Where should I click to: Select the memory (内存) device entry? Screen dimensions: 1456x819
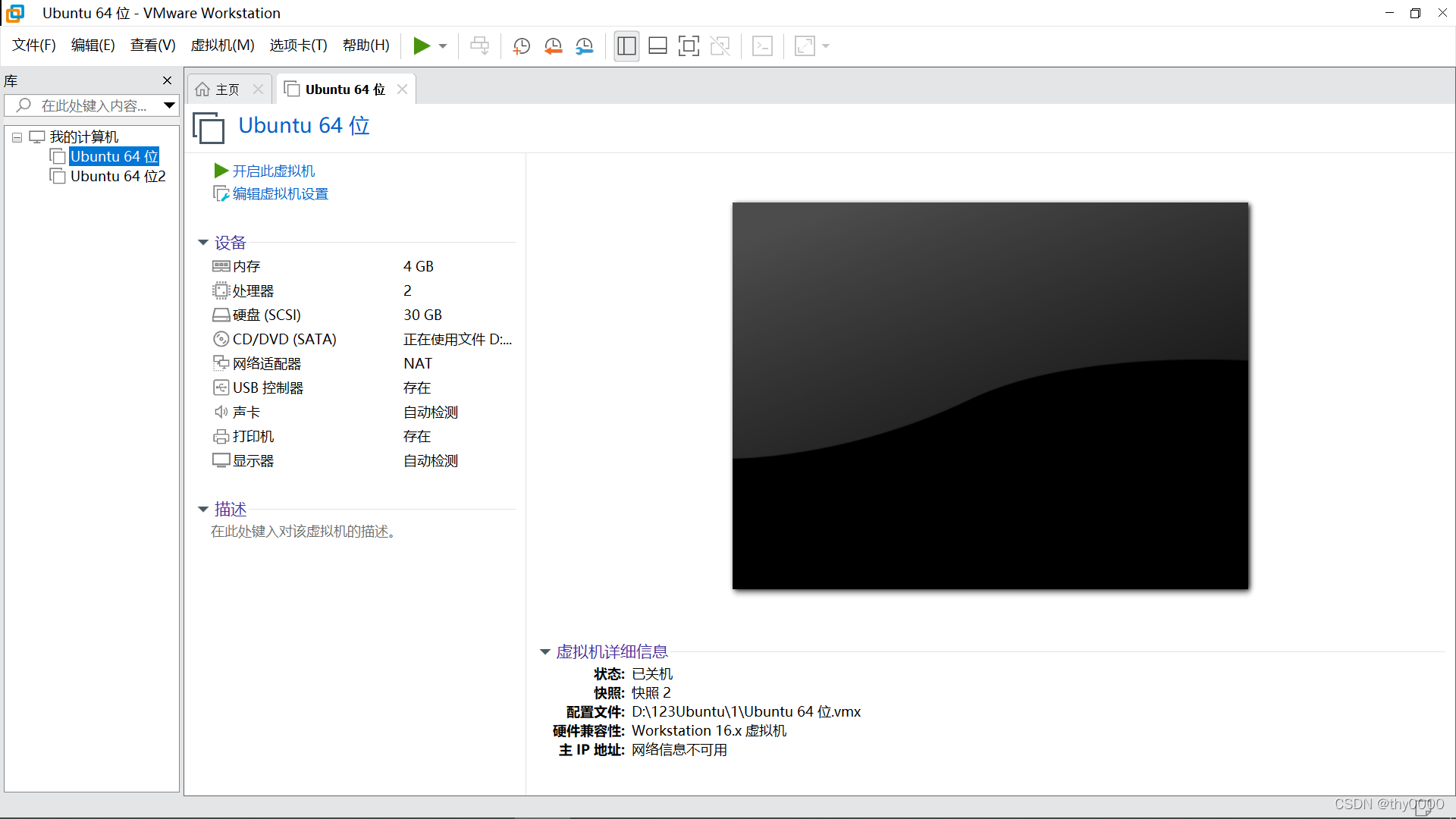[244, 266]
